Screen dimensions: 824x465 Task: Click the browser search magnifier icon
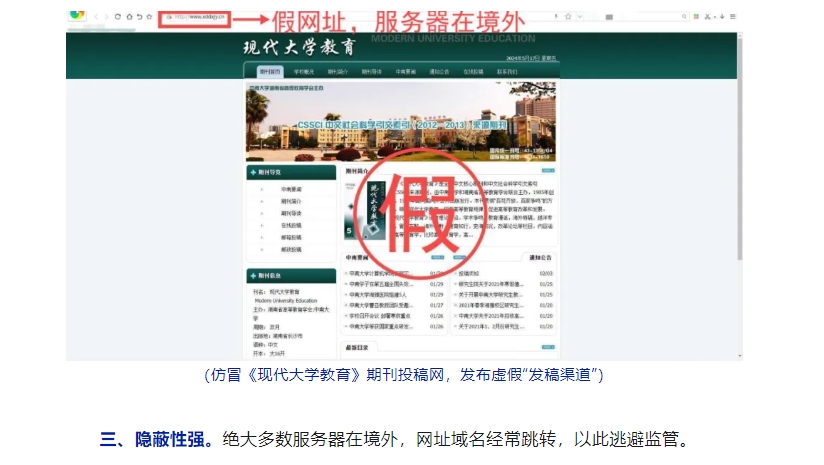[x=684, y=17]
